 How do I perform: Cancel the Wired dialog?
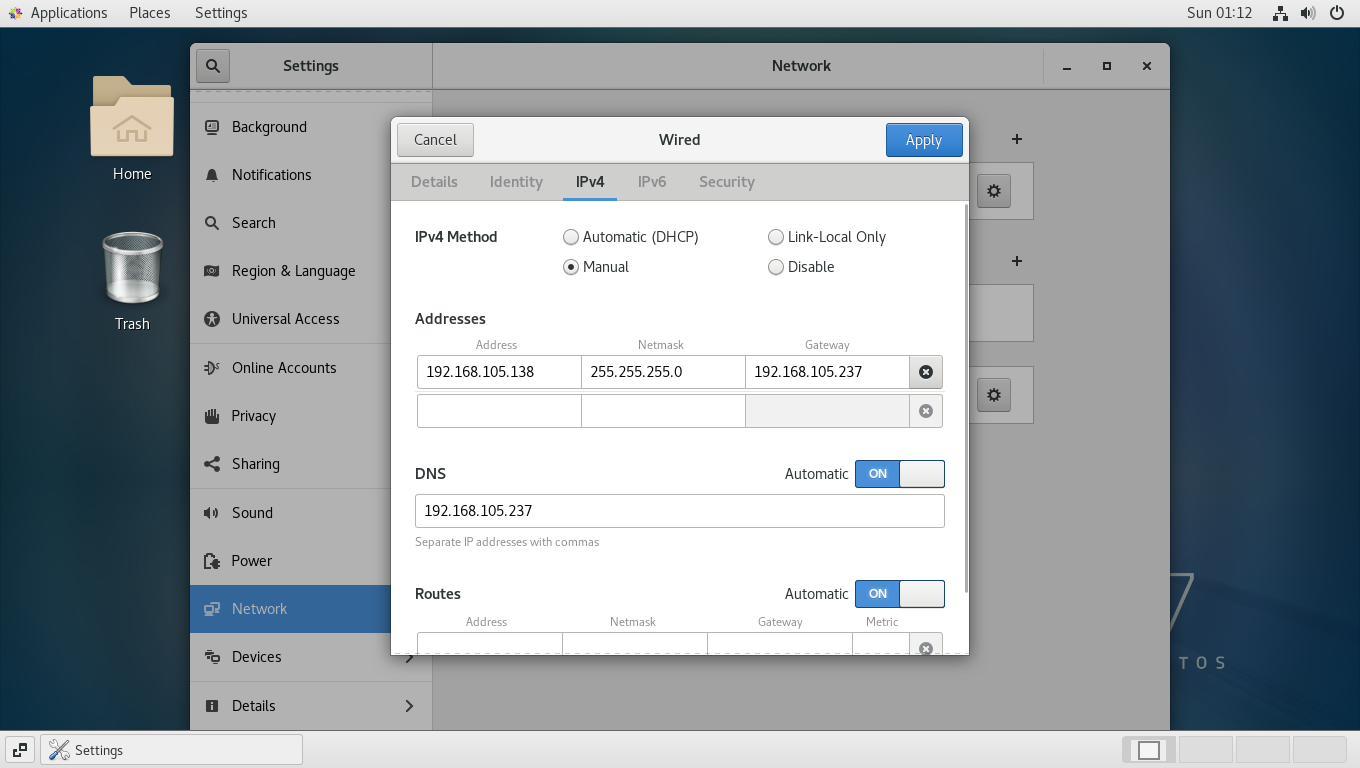[x=435, y=140]
